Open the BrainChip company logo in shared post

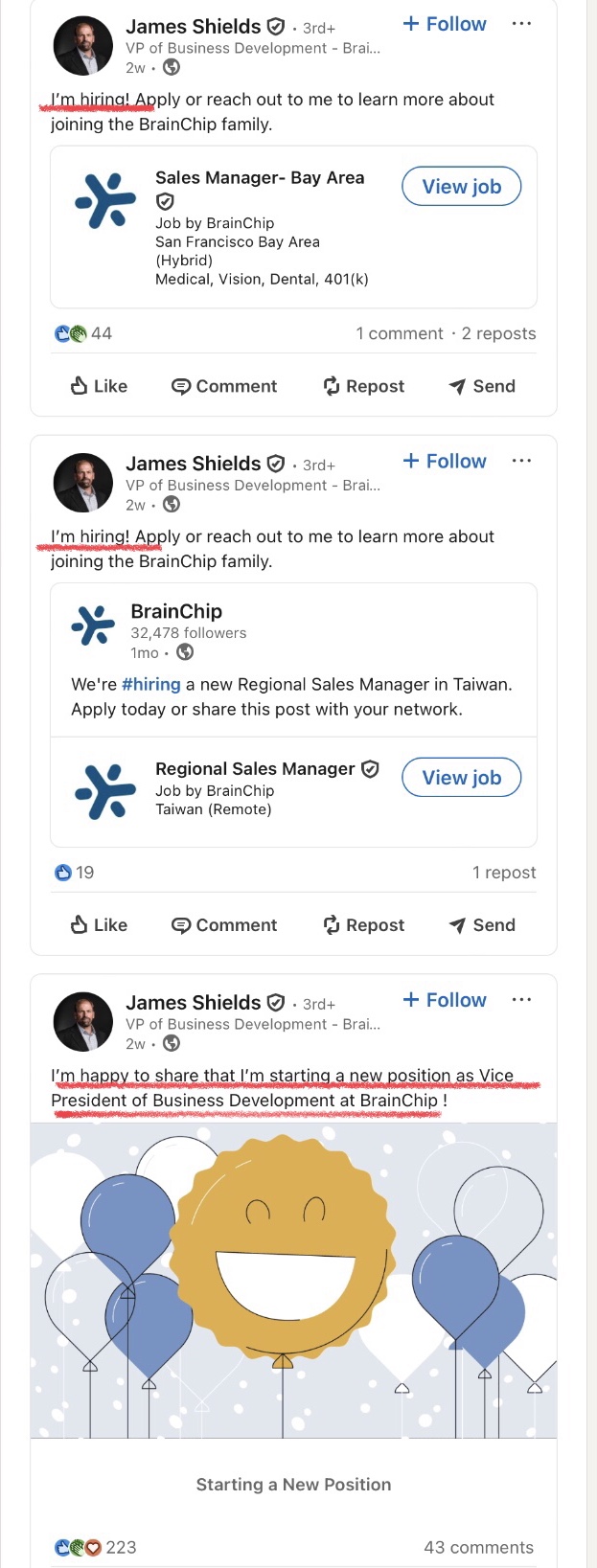[93, 625]
